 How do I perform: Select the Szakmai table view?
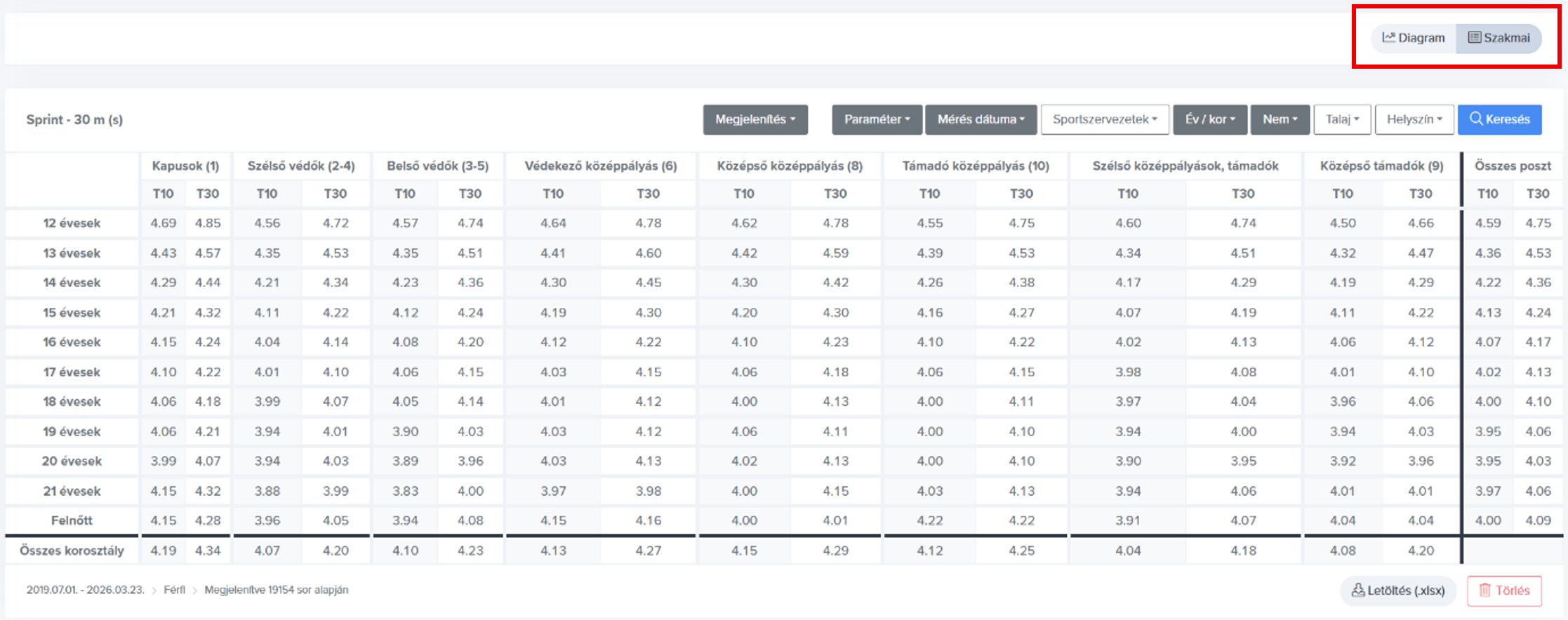(1499, 38)
